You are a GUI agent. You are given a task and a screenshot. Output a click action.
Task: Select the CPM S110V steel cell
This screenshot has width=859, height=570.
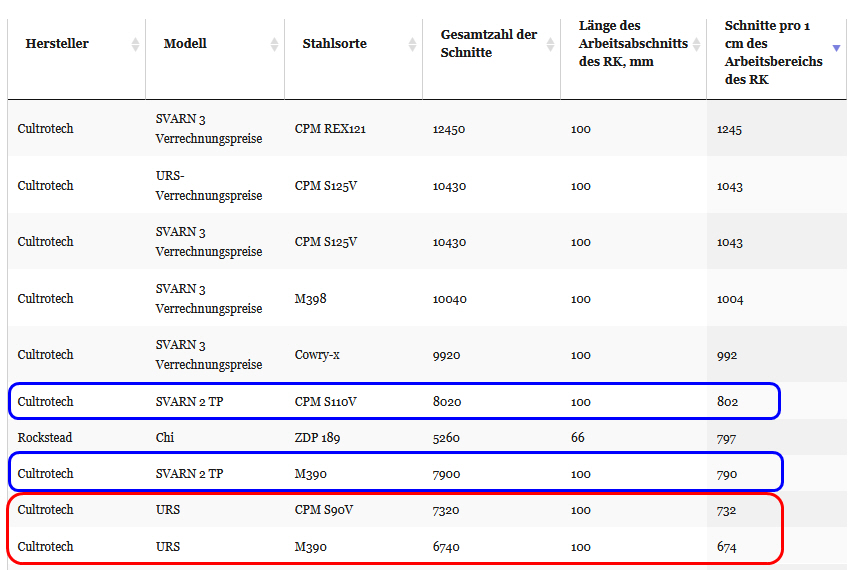pos(325,402)
